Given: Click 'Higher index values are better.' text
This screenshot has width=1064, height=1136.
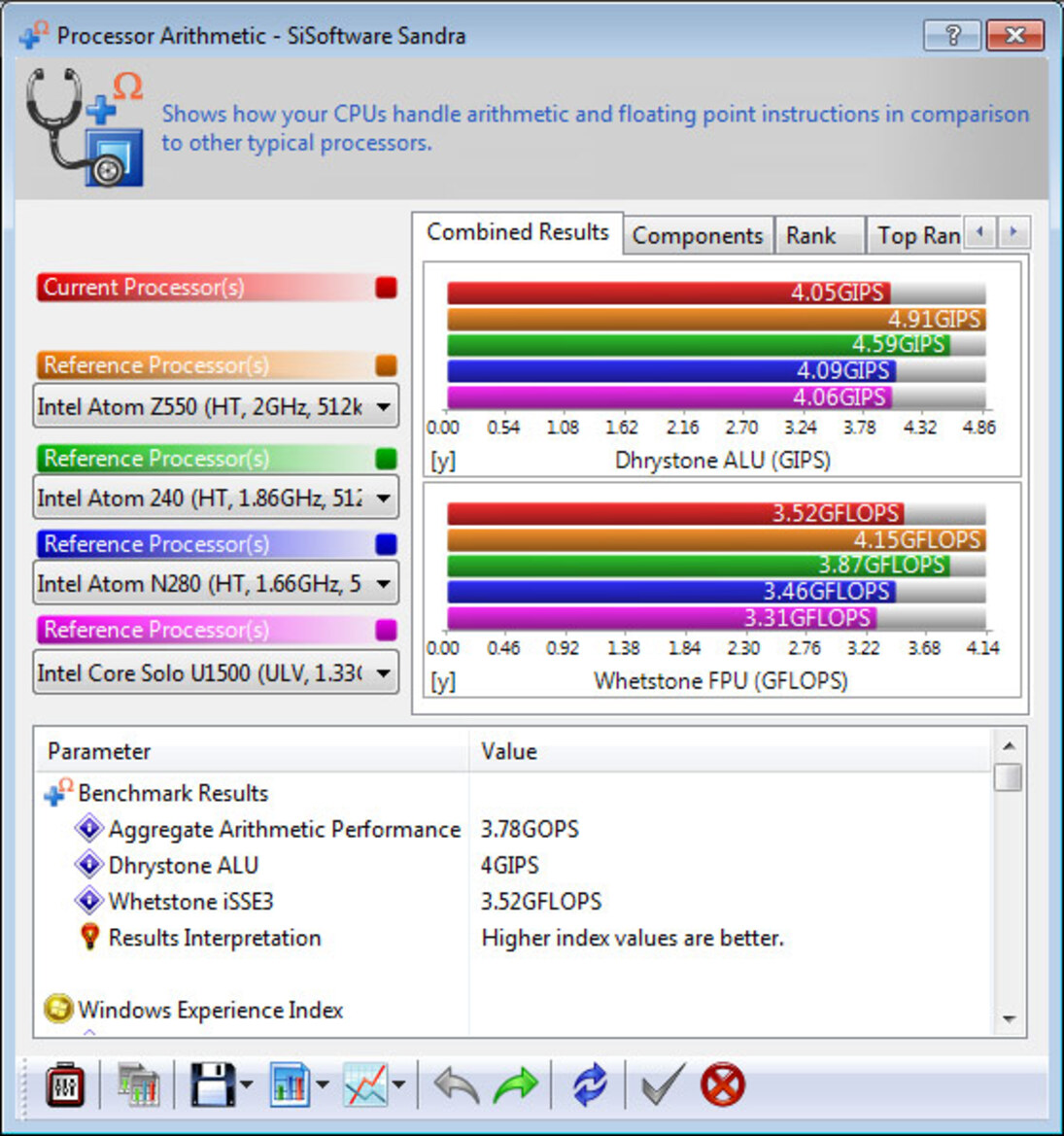Looking at the screenshot, I should tap(633, 938).
